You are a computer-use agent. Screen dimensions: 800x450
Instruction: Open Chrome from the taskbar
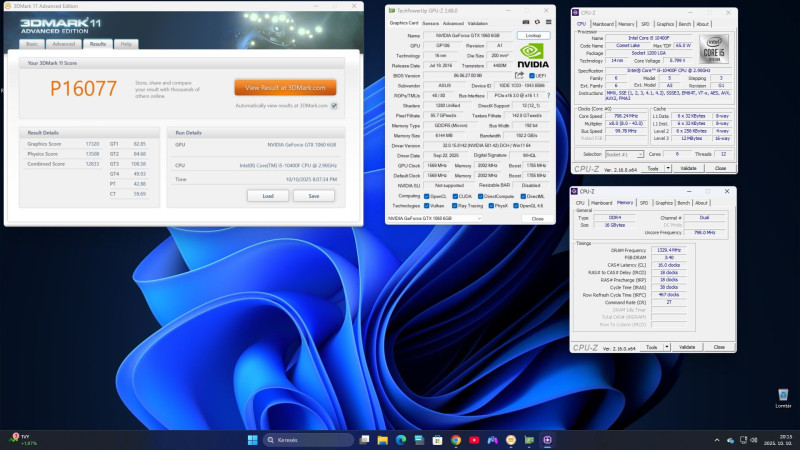pyautogui.click(x=455, y=439)
